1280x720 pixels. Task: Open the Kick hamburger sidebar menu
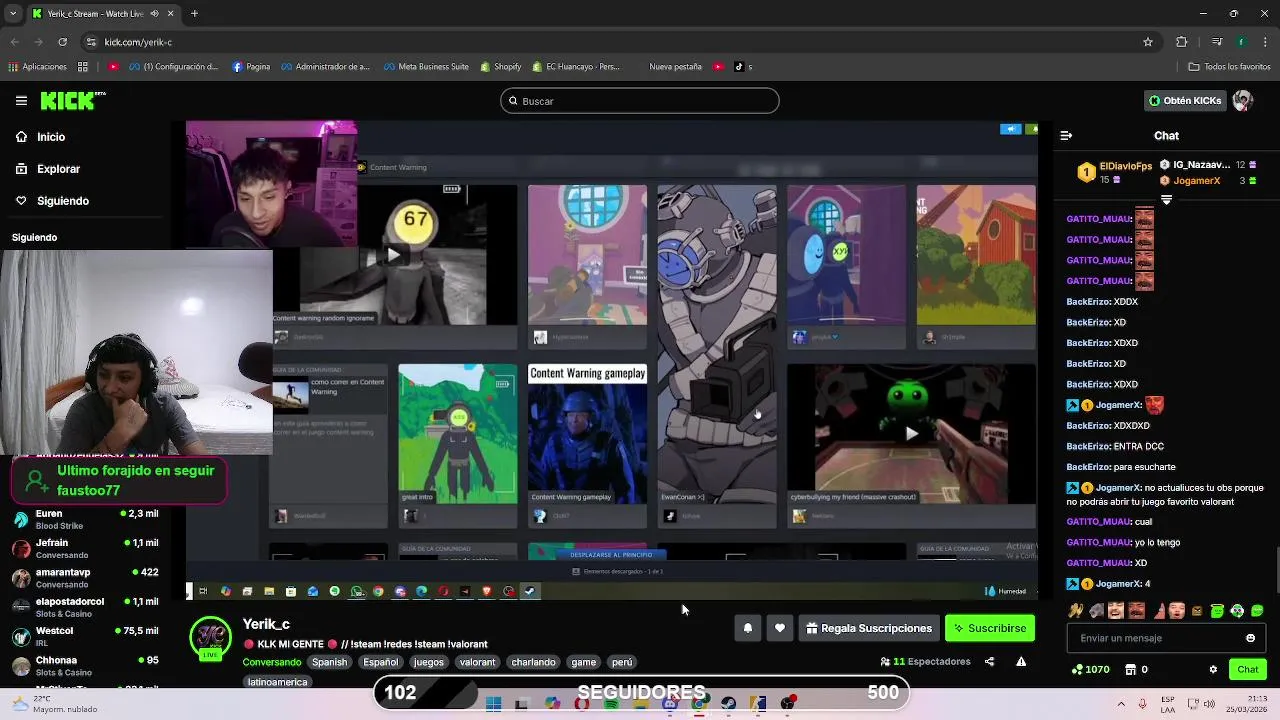coord(21,101)
